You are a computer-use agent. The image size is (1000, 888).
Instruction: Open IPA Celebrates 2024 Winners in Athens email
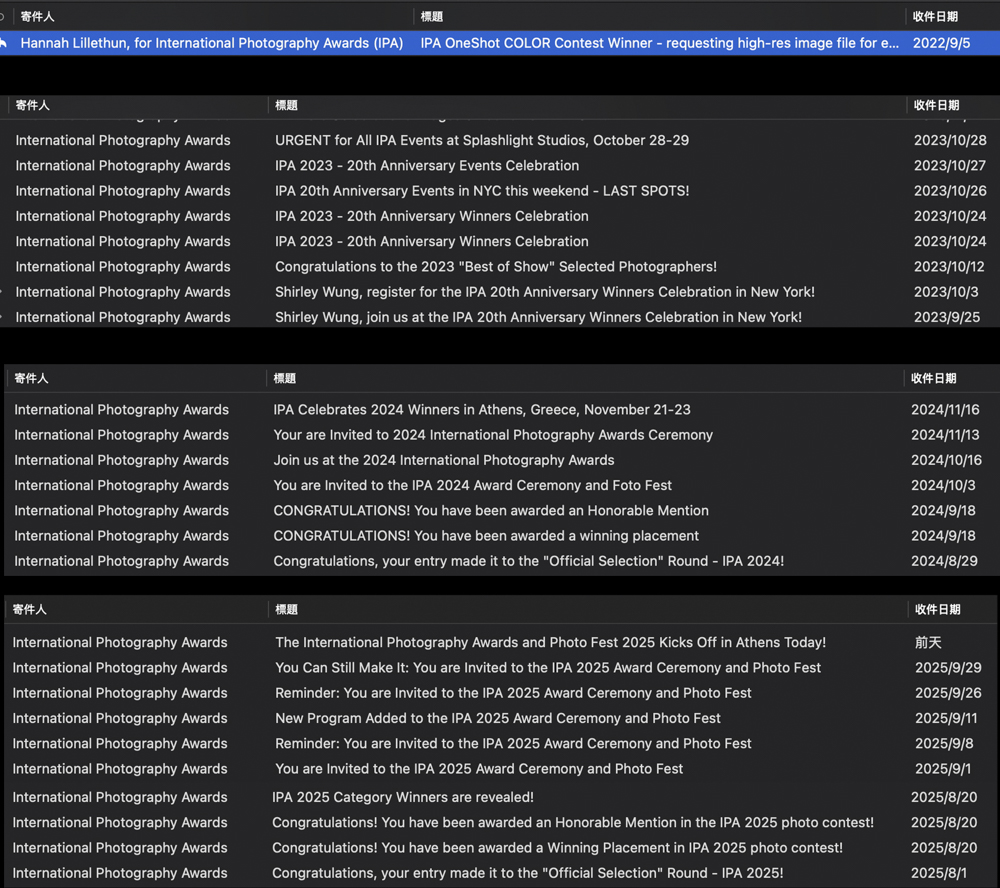pos(481,410)
